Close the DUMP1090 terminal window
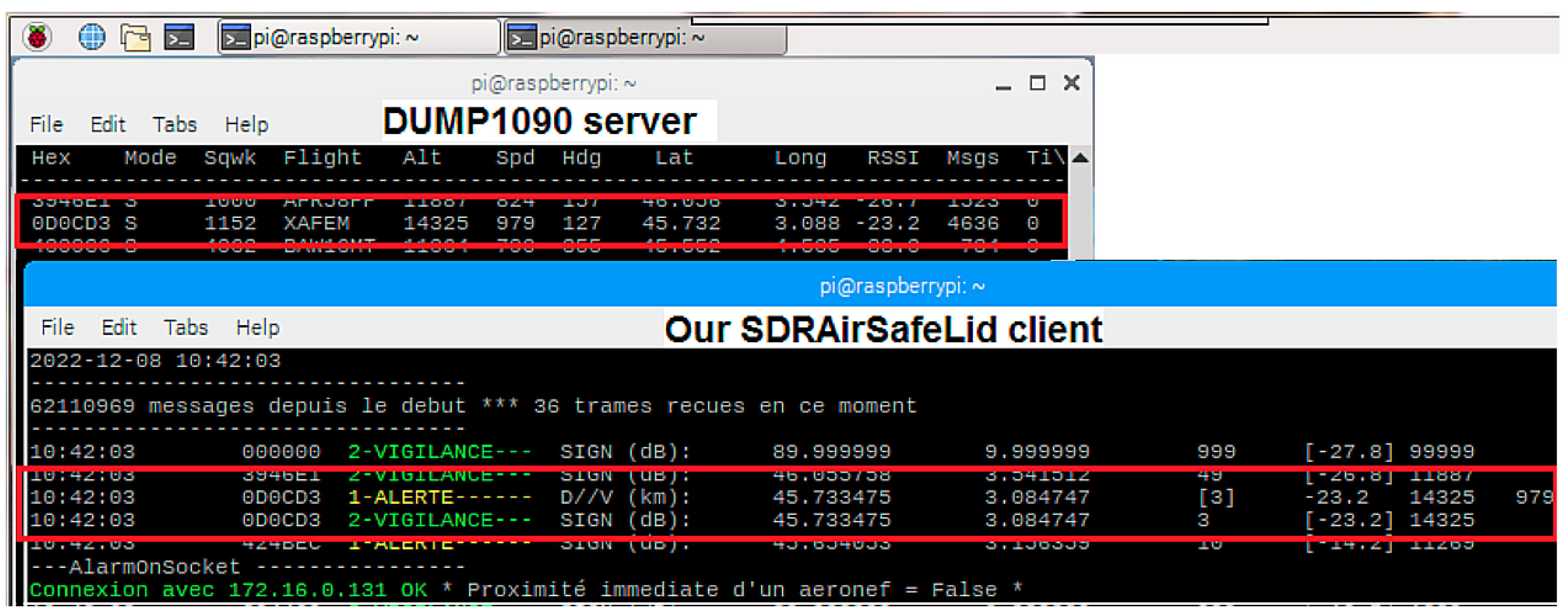This screenshot has width=1568, height=612. [1072, 83]
